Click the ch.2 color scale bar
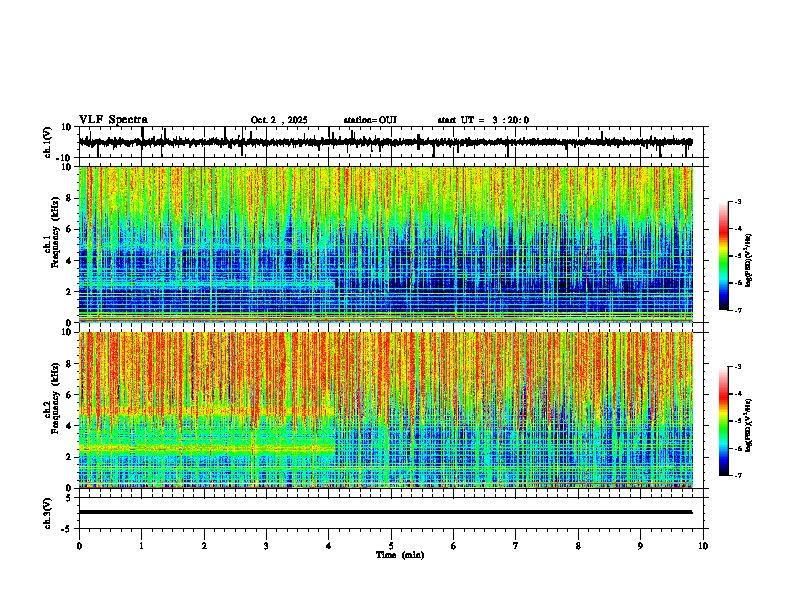This screenshot has height=612, width=792. [x=724, y=421]
